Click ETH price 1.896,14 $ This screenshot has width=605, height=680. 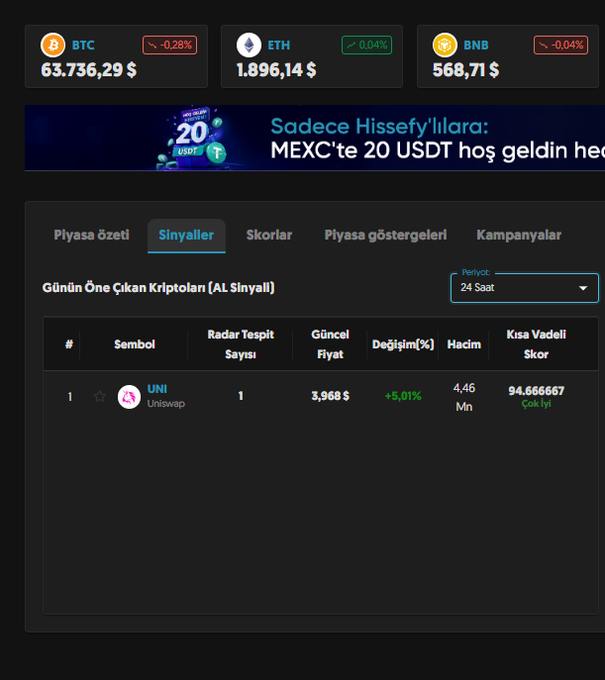(276, 70)
